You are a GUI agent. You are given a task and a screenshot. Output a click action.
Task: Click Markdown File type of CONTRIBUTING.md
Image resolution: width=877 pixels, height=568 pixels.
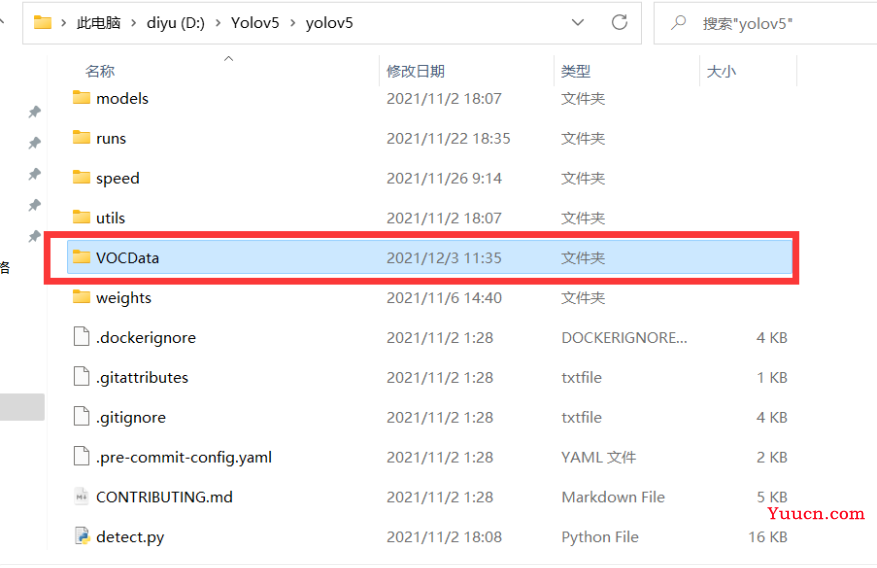(613, 497)
